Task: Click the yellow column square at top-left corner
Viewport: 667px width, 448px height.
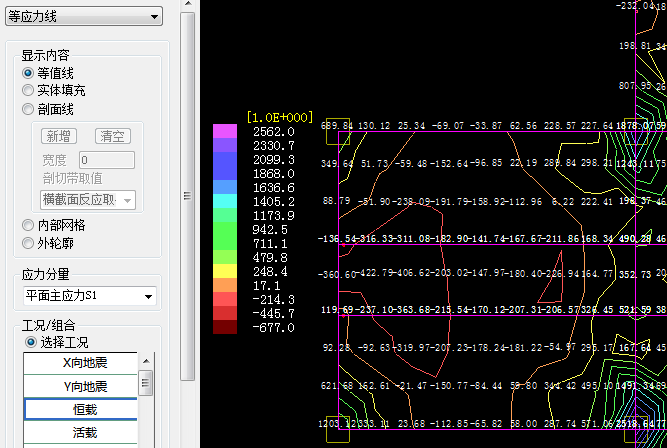Action: click(x=338, y=131)
